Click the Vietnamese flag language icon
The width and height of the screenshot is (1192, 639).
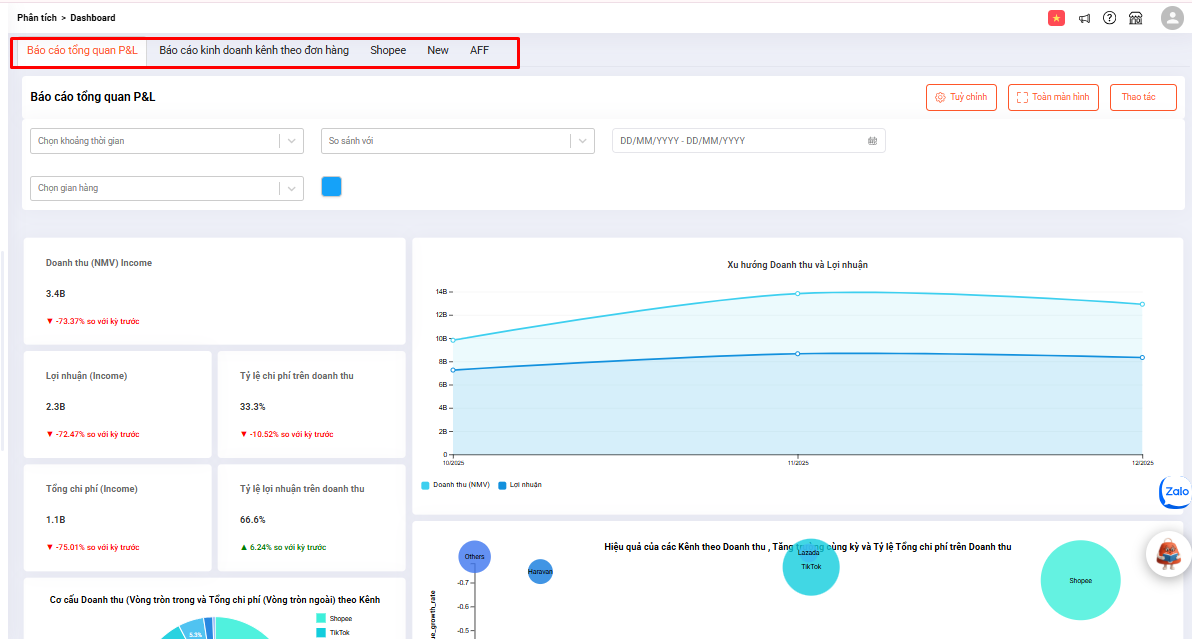tap(1056, 18)
